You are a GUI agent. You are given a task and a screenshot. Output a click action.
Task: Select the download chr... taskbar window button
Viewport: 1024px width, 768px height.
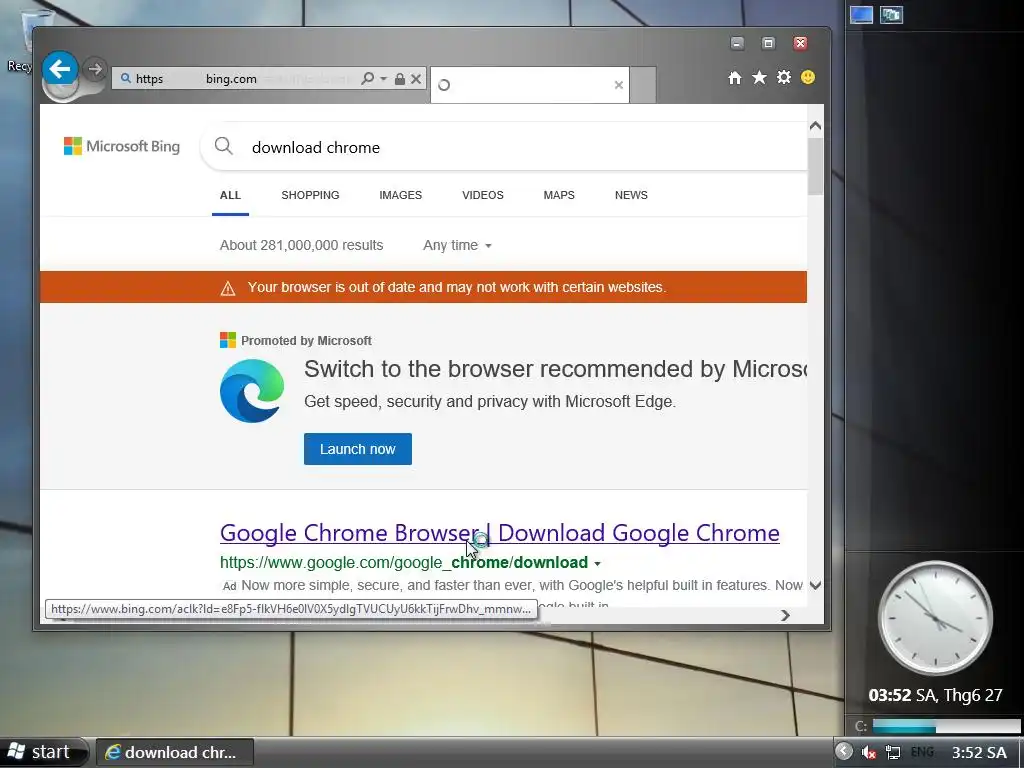coord(174,752)
